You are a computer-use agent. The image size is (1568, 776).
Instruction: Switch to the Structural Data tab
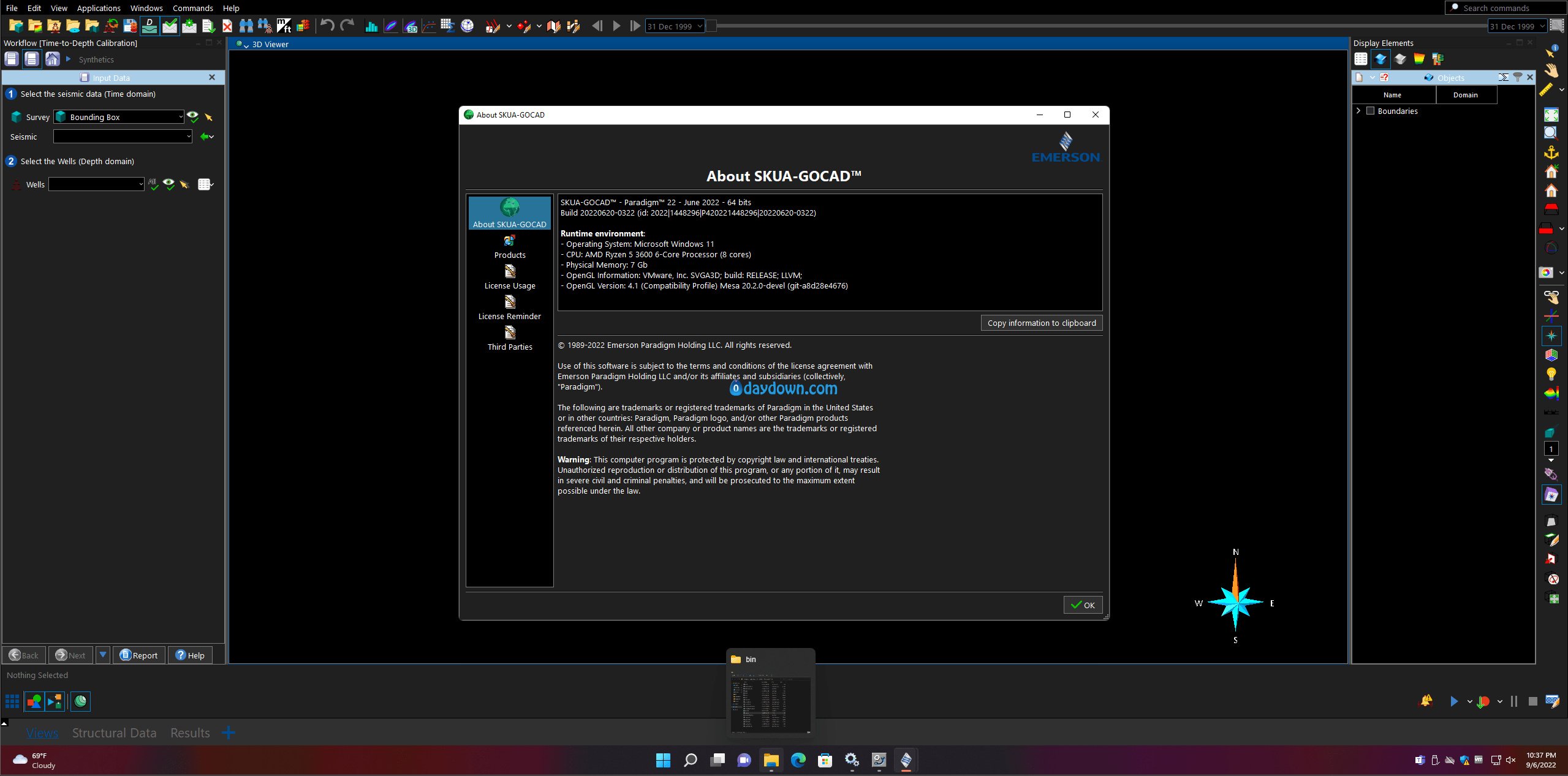114,733
